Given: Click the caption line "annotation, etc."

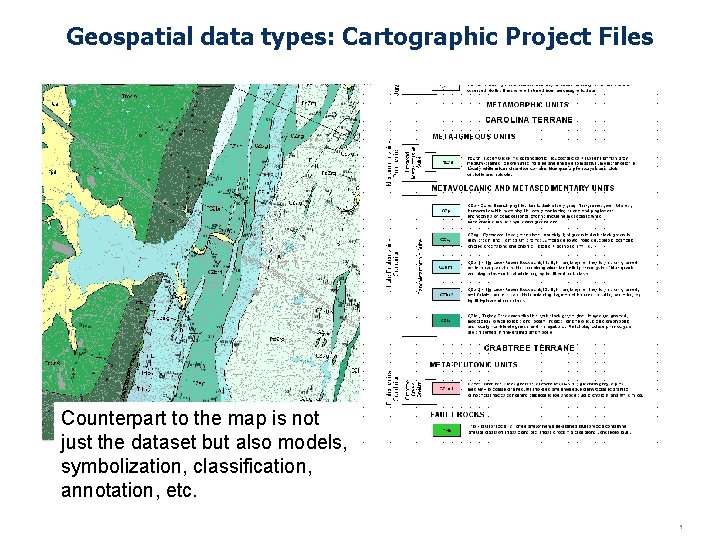Looking at the screenshot, I should pos(129,490).
